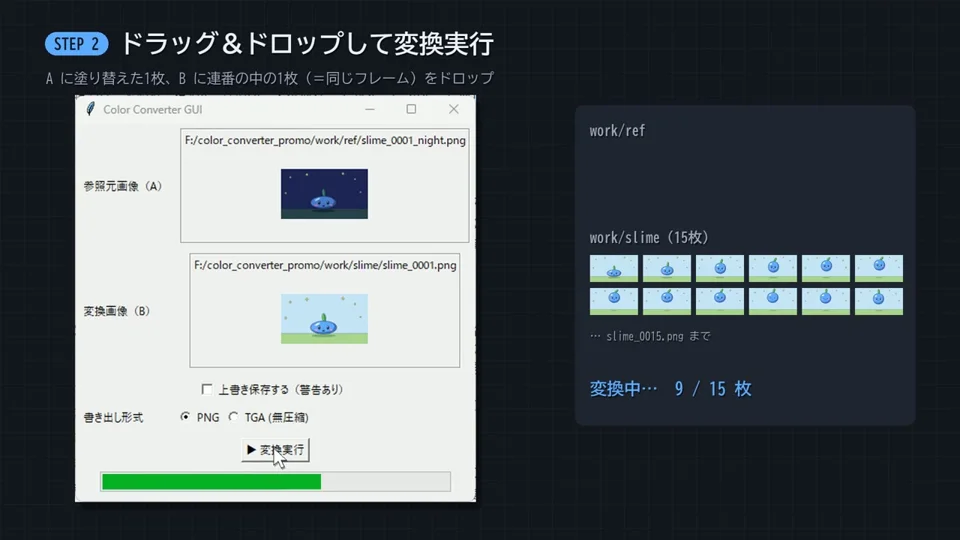This screenshot has height=540, width=960.
Task: Close the Color Converter GUI window
Action: (x=454, y=109)
